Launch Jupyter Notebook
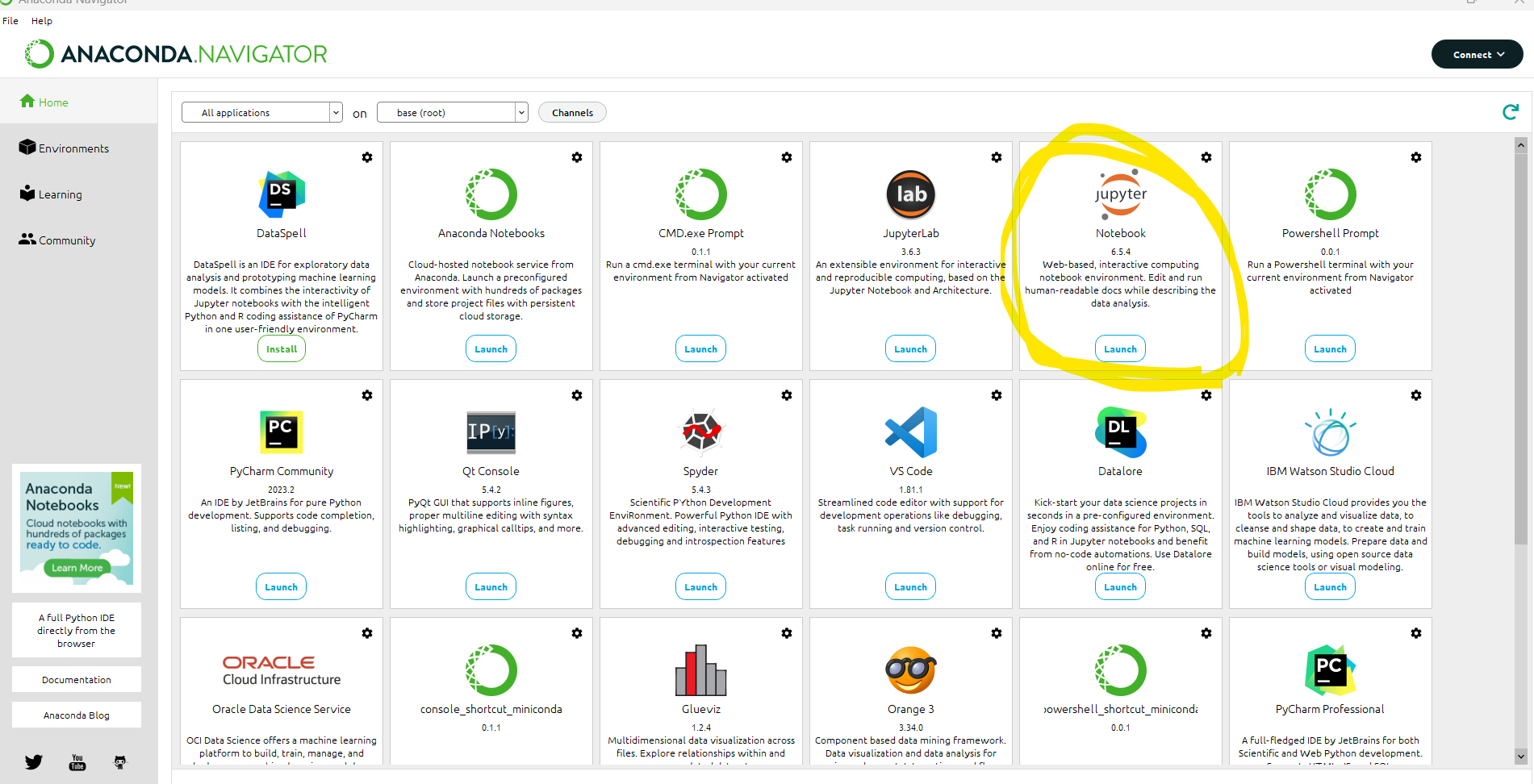Screen dimensions: 1534x784 coord(1120,349)
